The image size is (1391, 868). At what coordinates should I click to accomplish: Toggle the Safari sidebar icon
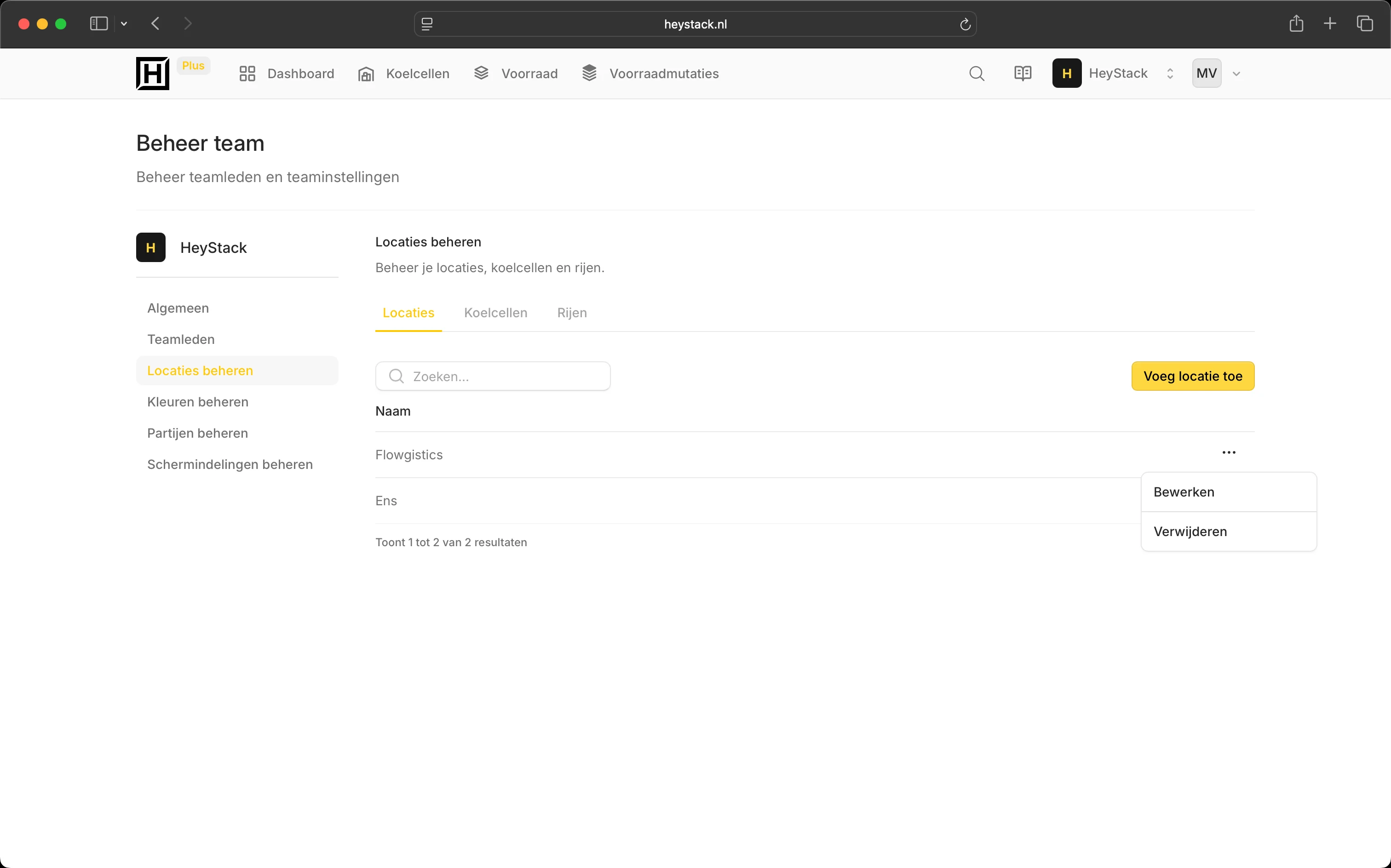click(99, 23)
